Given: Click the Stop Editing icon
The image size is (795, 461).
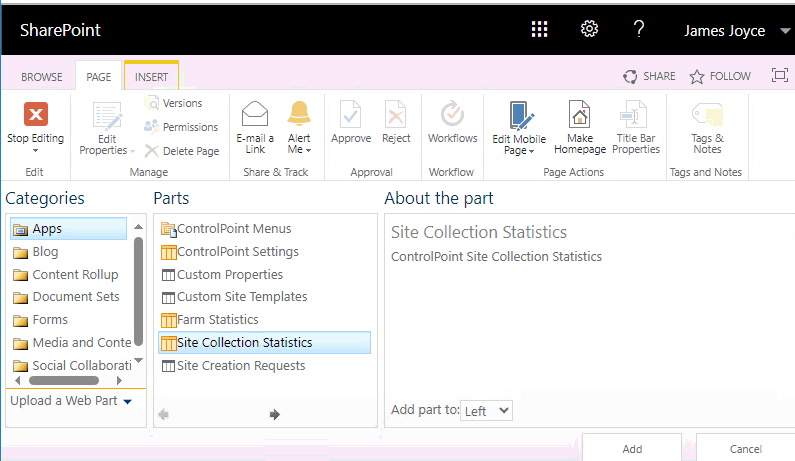Looking at the screenshot, I should 35,114.
